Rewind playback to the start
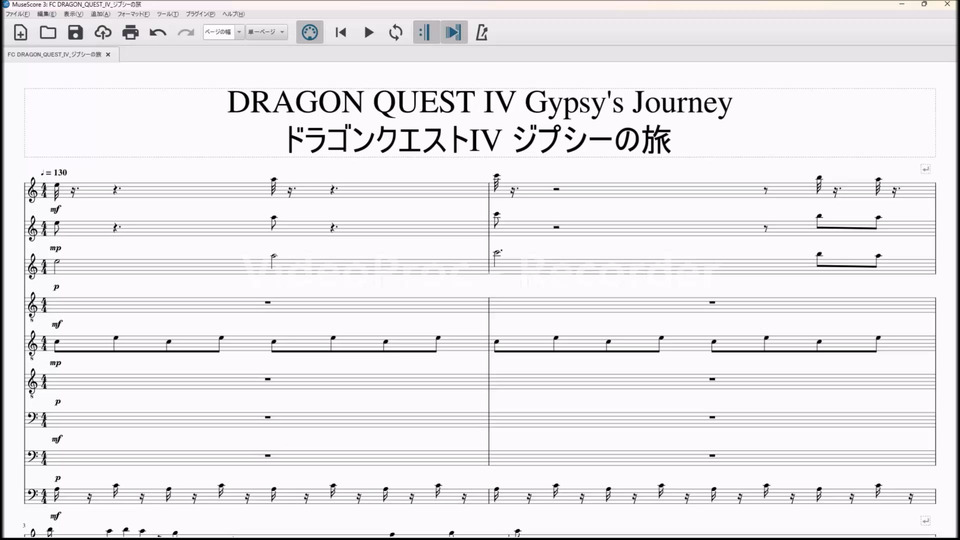Screen dimensions: 960x540 341,32
